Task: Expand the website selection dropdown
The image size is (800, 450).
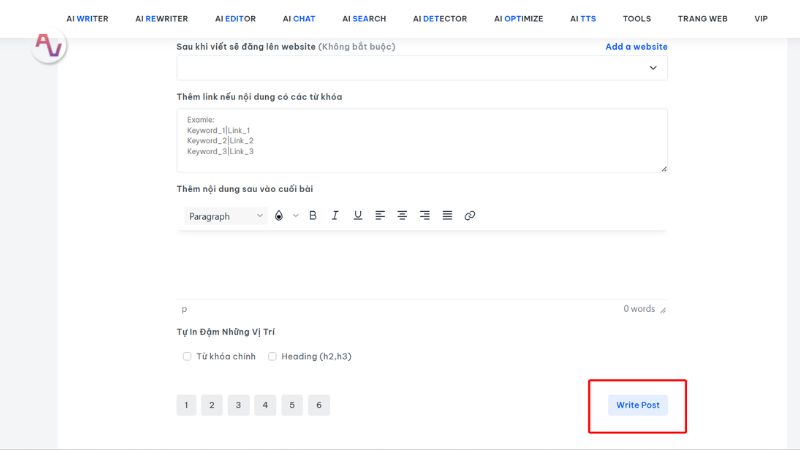Action: [x=422, y=68]
